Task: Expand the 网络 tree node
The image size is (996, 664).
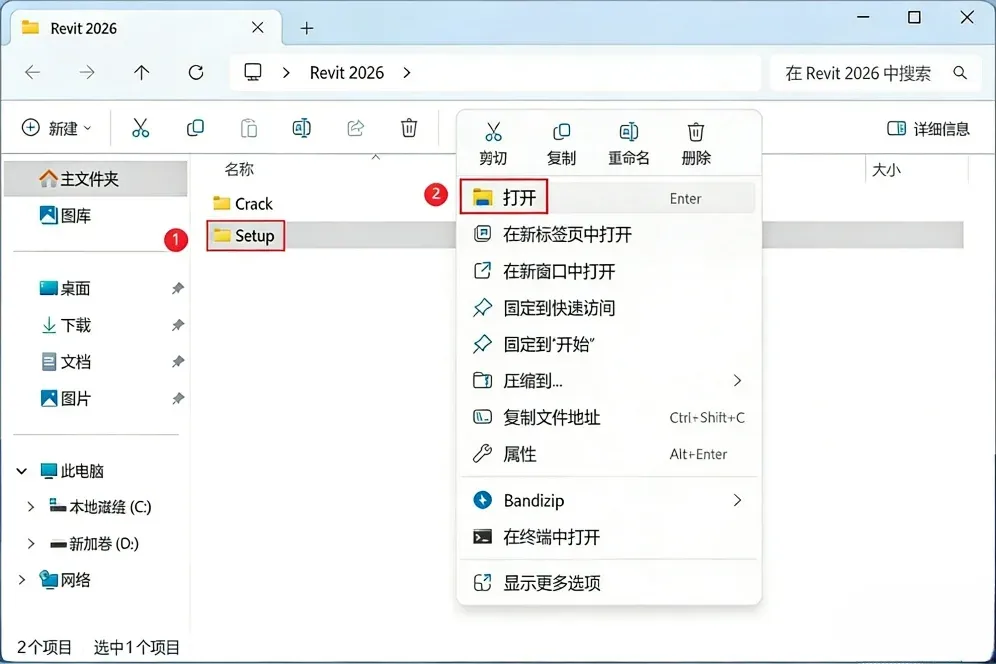Action: (22, 580)
